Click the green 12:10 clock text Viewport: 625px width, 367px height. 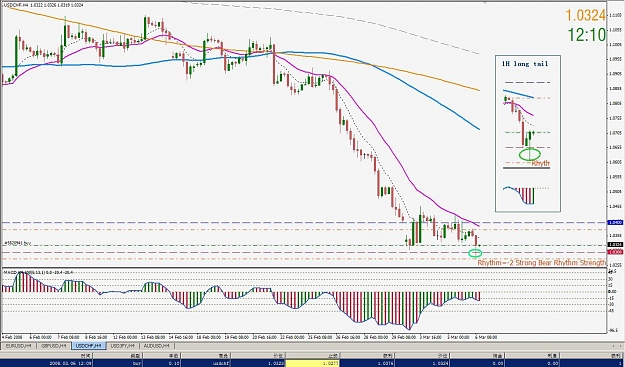tap(587, 35)
